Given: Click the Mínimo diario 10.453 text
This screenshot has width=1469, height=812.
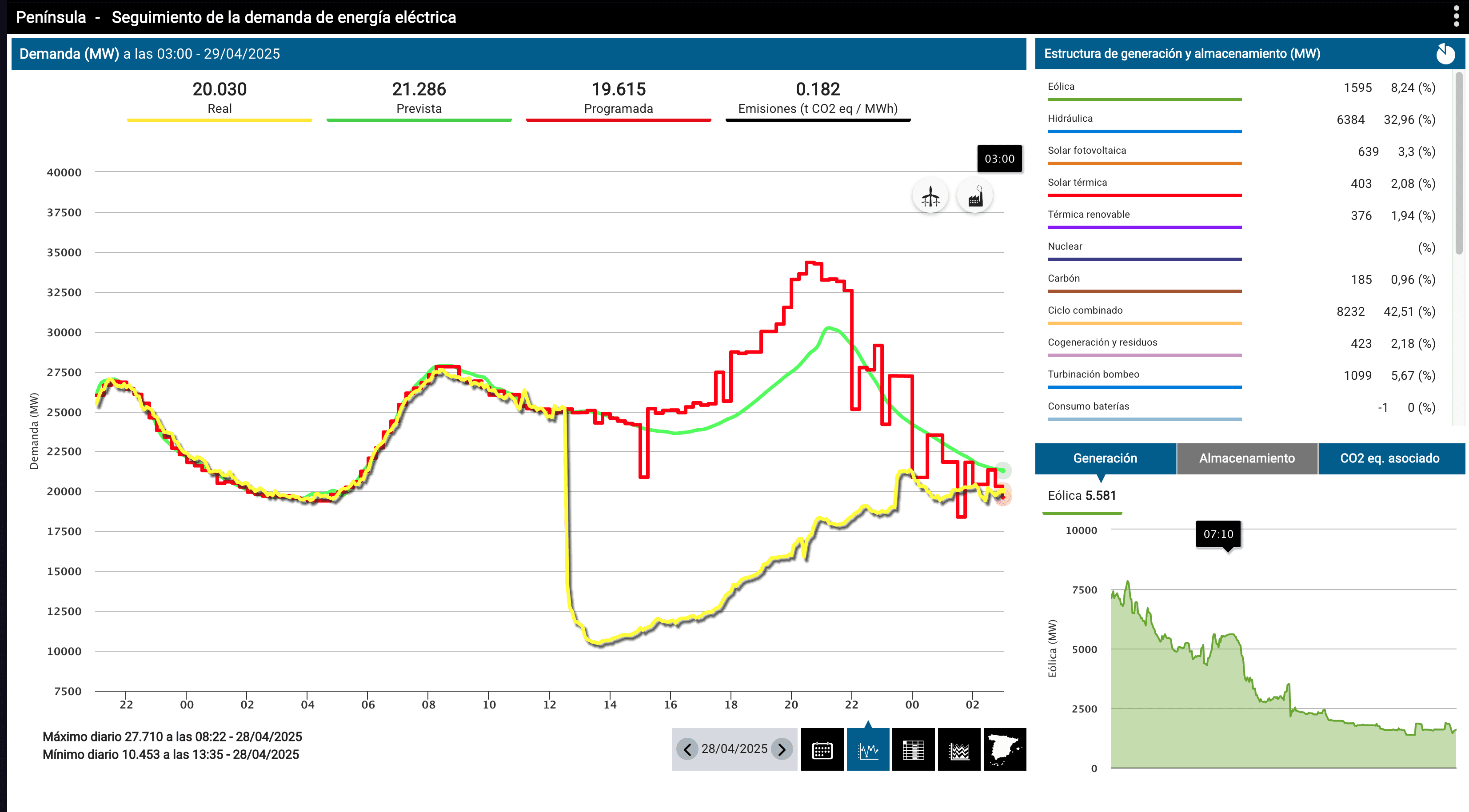Looking at the screenshot, I should [x=171, y=754].
